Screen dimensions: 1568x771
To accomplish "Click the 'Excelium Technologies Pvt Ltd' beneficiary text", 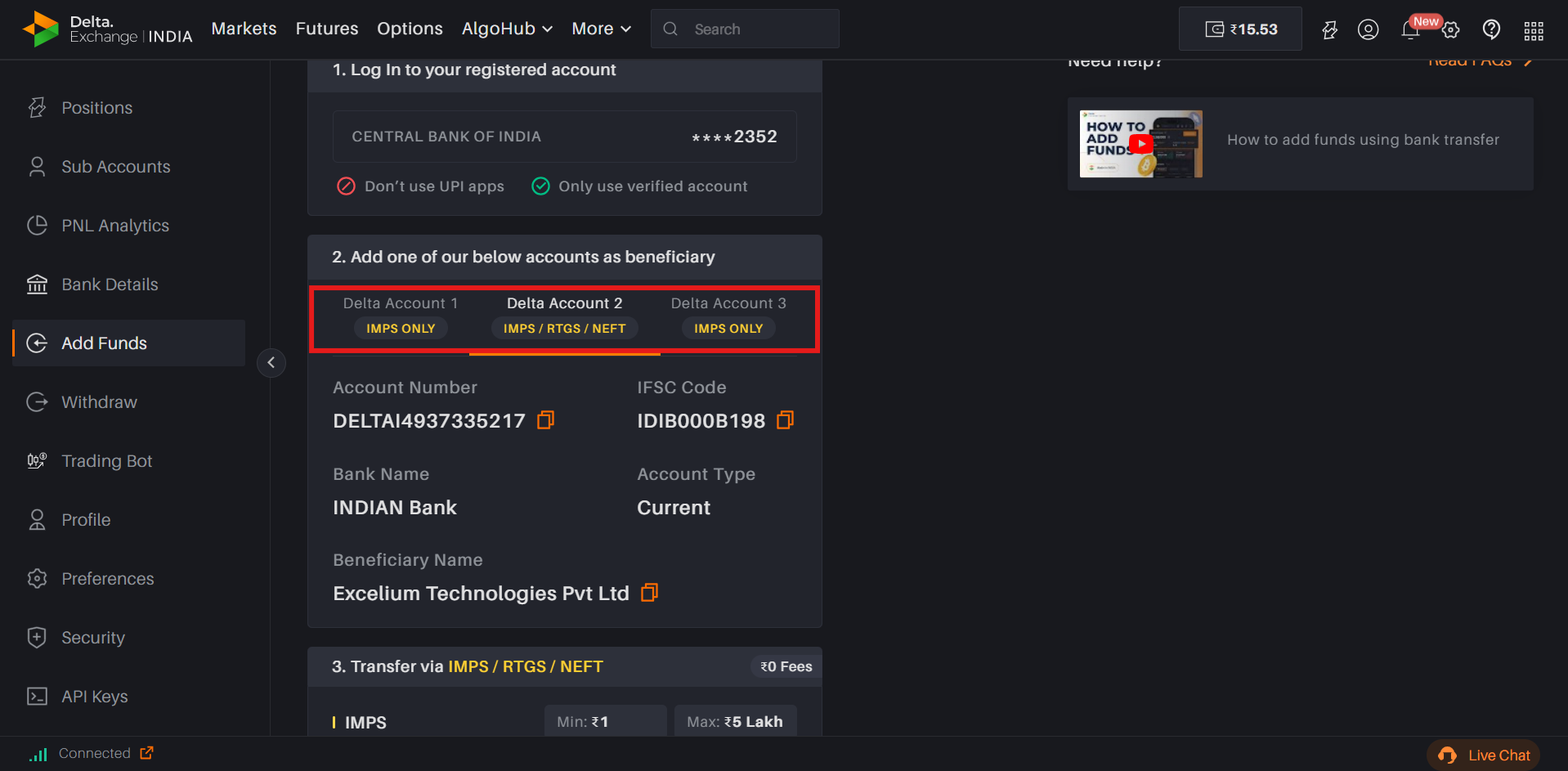I will click(x=481, y=594).
